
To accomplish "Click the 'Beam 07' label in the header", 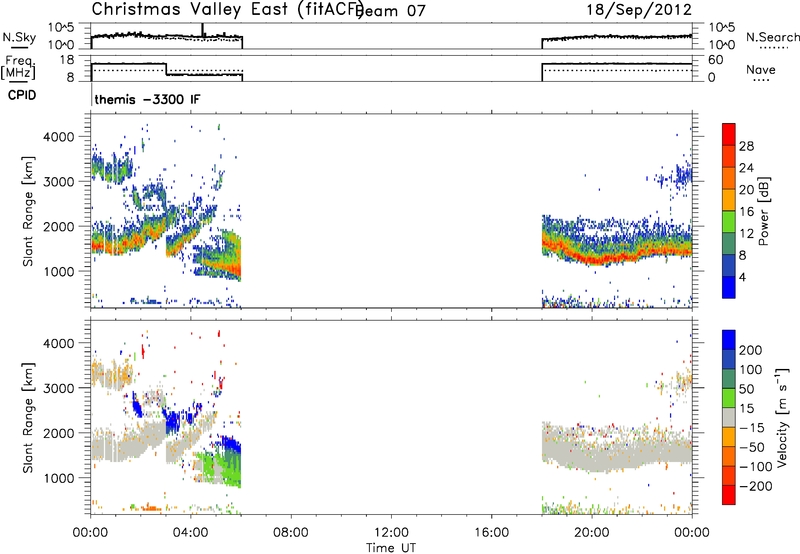I will tap(392, 11).
